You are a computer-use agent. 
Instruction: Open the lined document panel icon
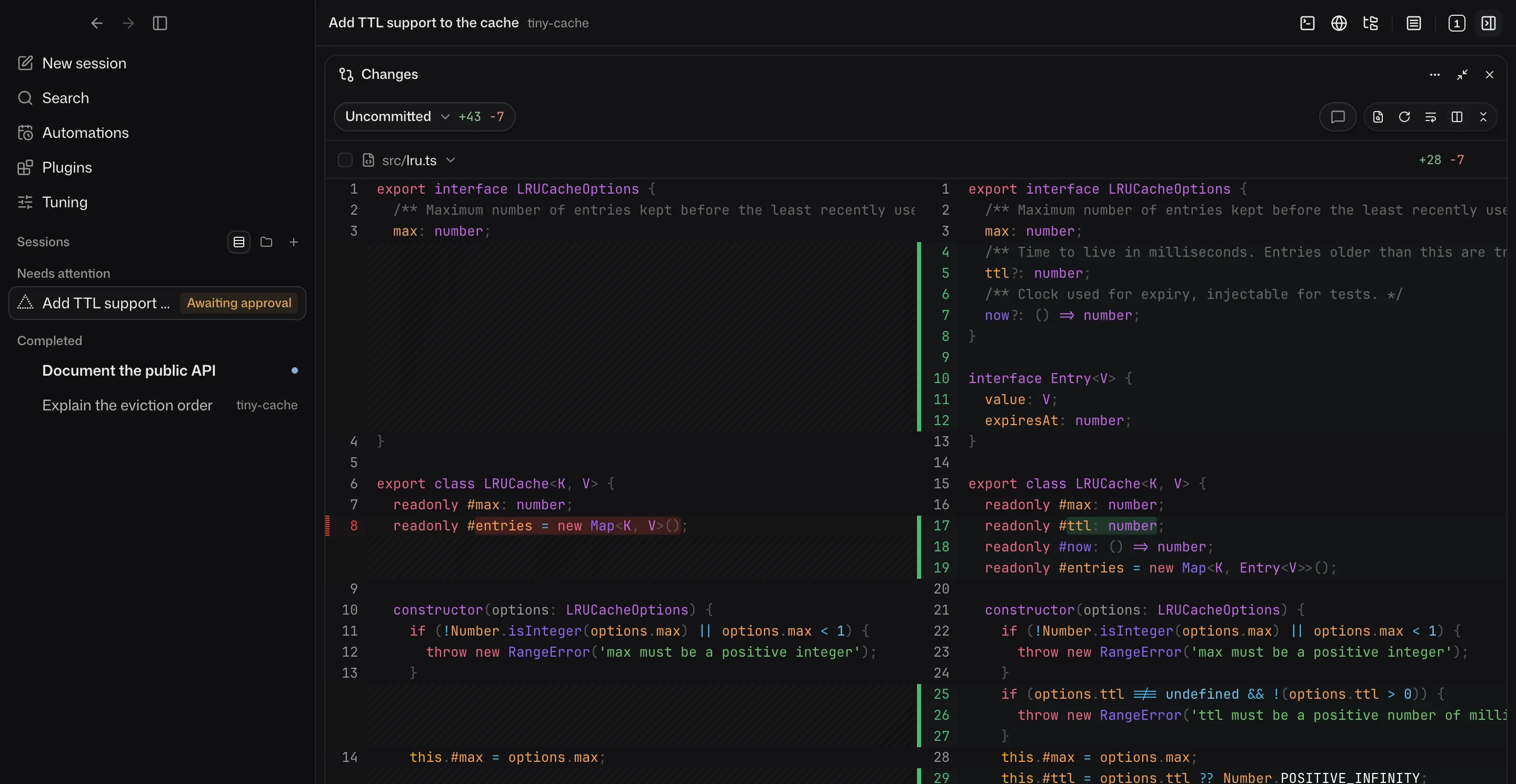tap(1413, 23)
